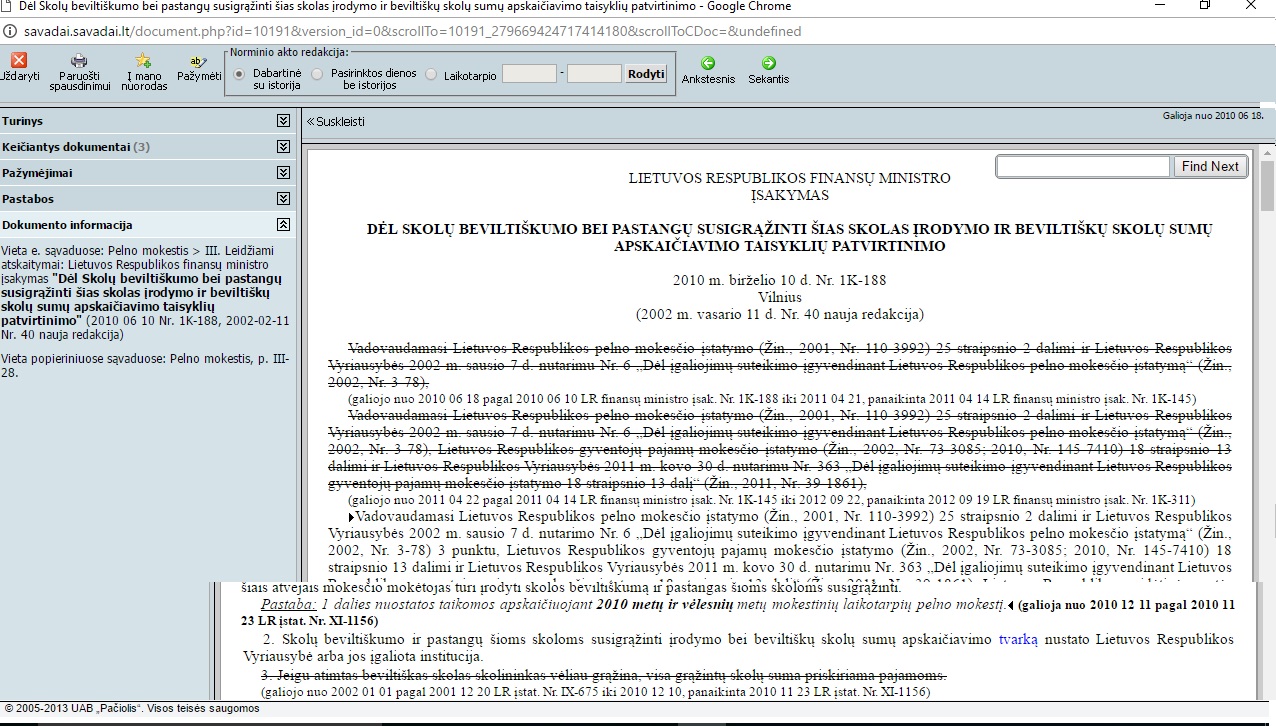Click the search box beside Find Next

click(x=1083, y=167)
